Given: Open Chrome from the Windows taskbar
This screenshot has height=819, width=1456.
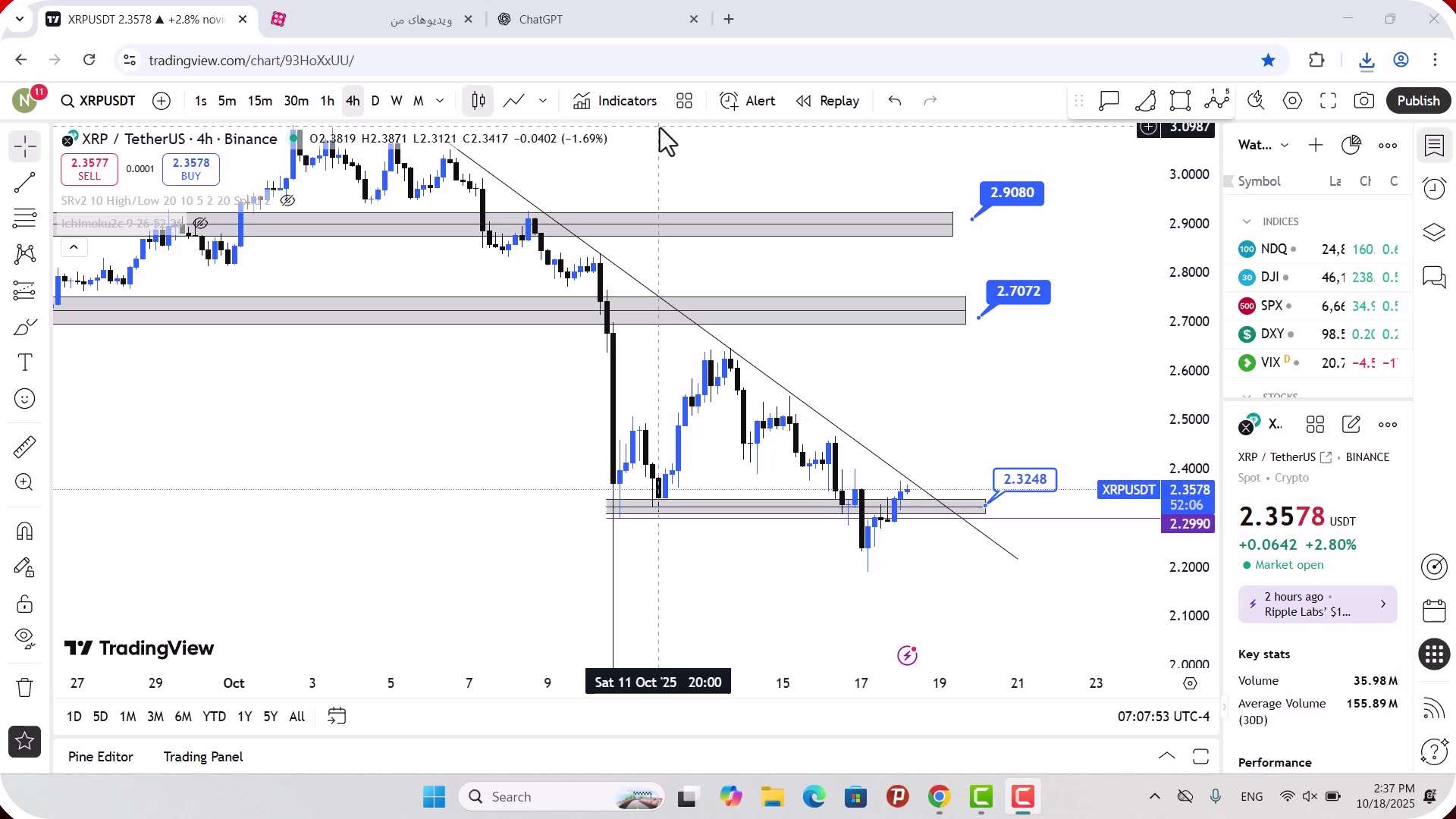Looking at the screenshot, I should coord(939,797).
